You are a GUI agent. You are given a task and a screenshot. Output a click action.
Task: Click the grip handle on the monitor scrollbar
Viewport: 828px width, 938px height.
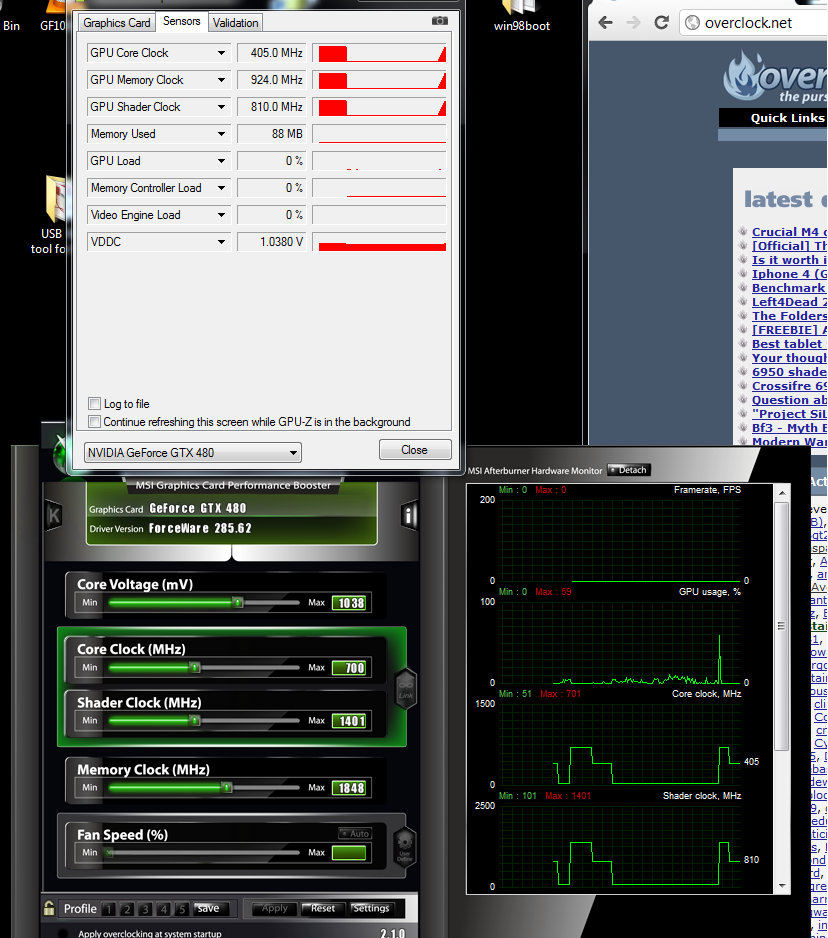[x=781, y=626]
